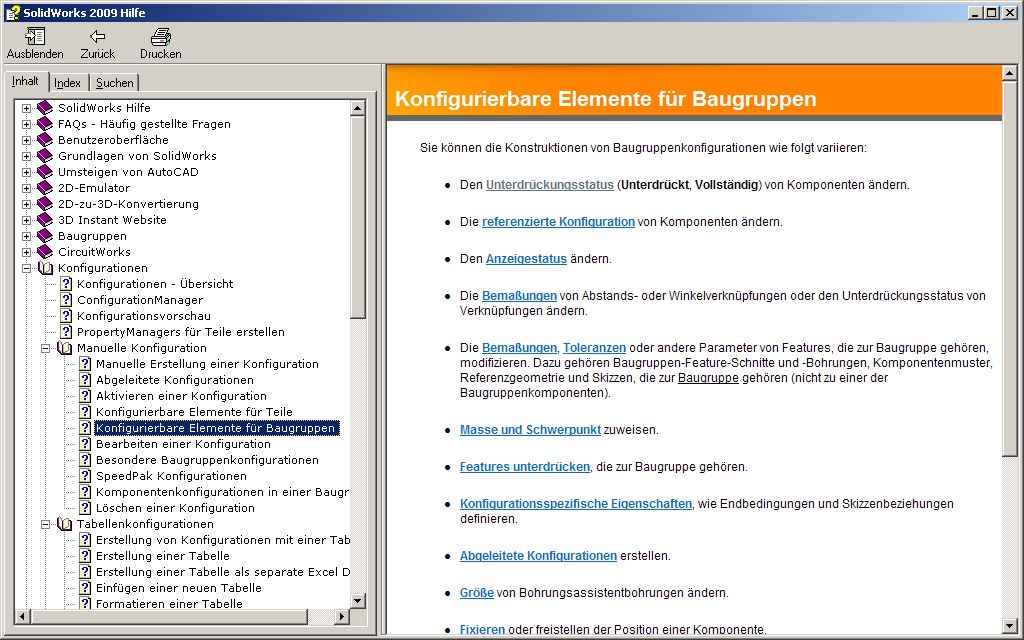The height and width of the screenshot is (640, 1024).
Task: Open the Features unterdrücken link
Action: 525,466
